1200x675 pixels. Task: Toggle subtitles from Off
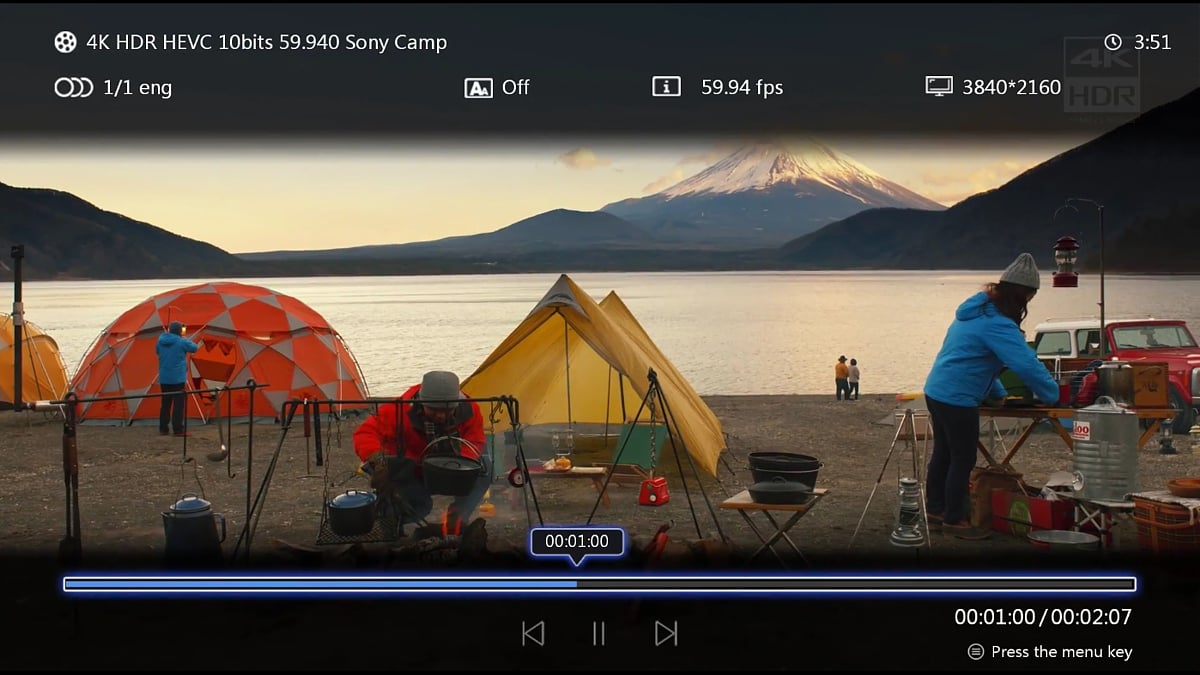pos(516,87)
